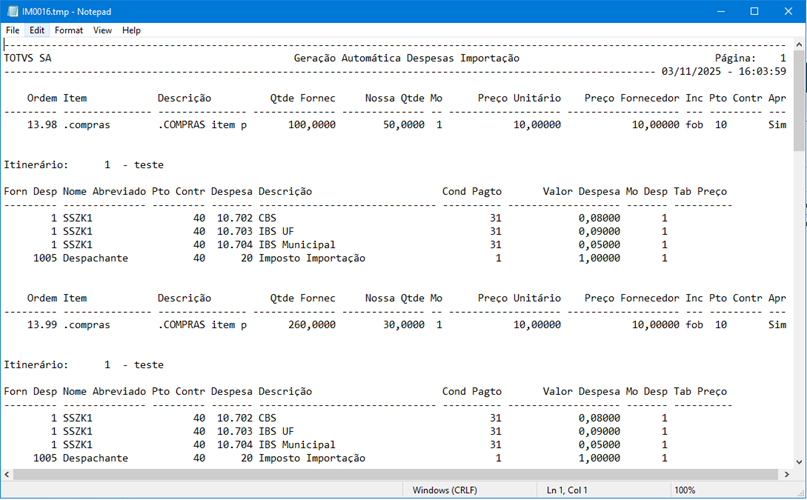807x500 pixels.
Task: Click first '1,00000' despesa value
Action: (x=600, y=258)
